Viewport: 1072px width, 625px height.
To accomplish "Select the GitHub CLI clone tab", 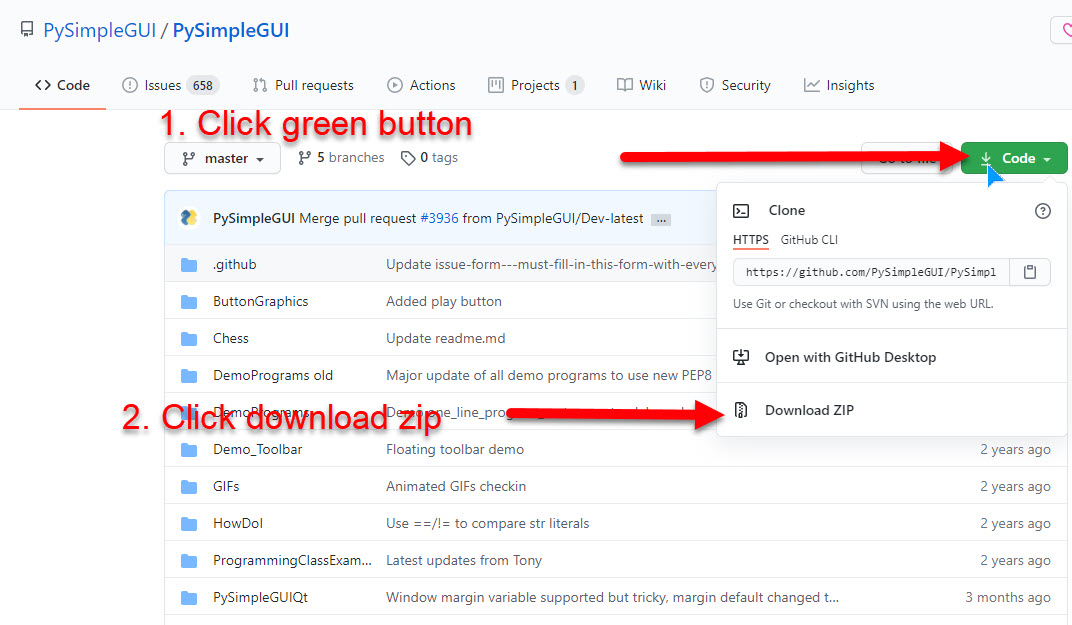I will click(x=809, y=240).
